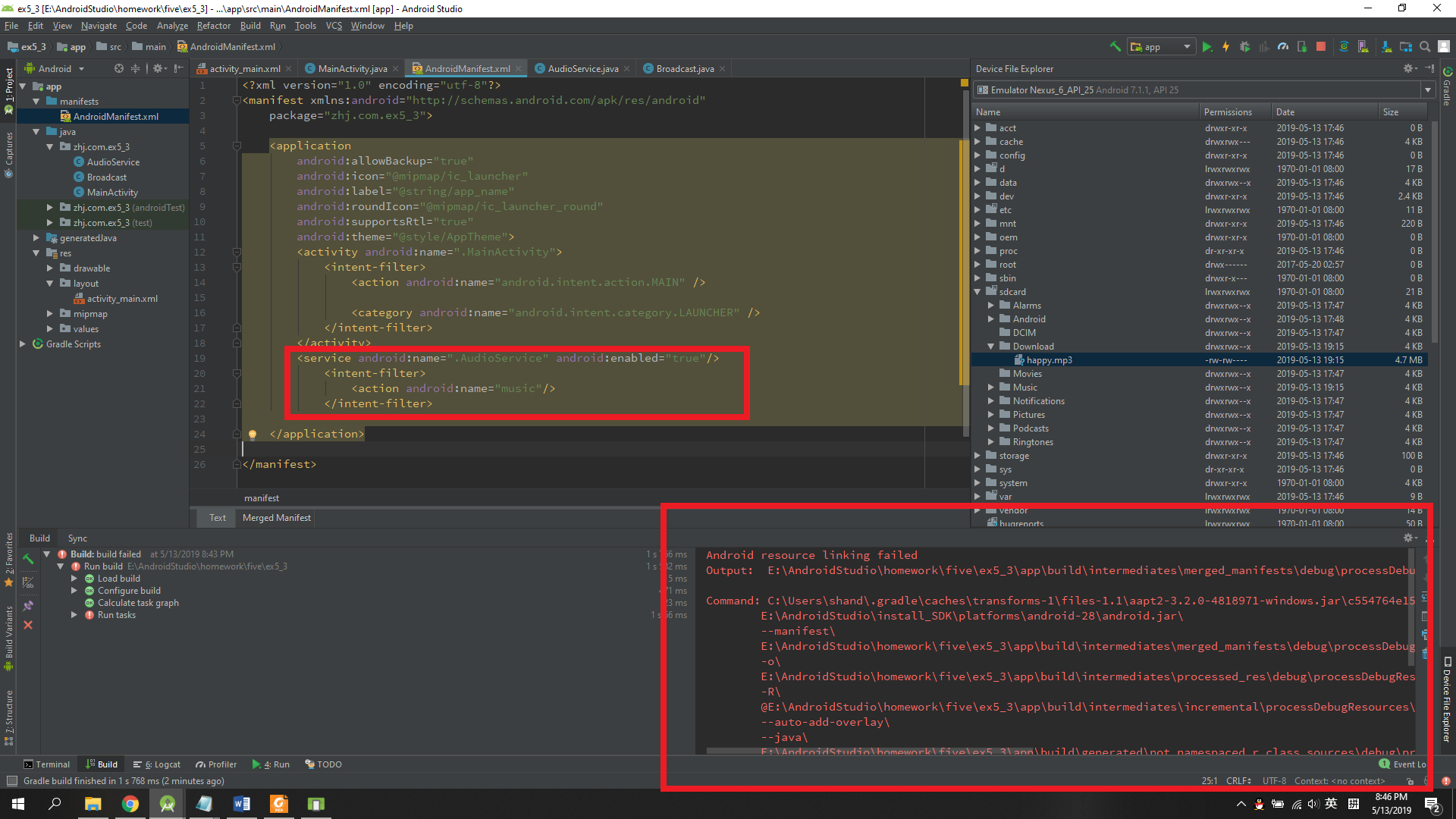Collapse the sdcard folder
The width and height of the screenshot is (1456, 819).
coord(977,292)
